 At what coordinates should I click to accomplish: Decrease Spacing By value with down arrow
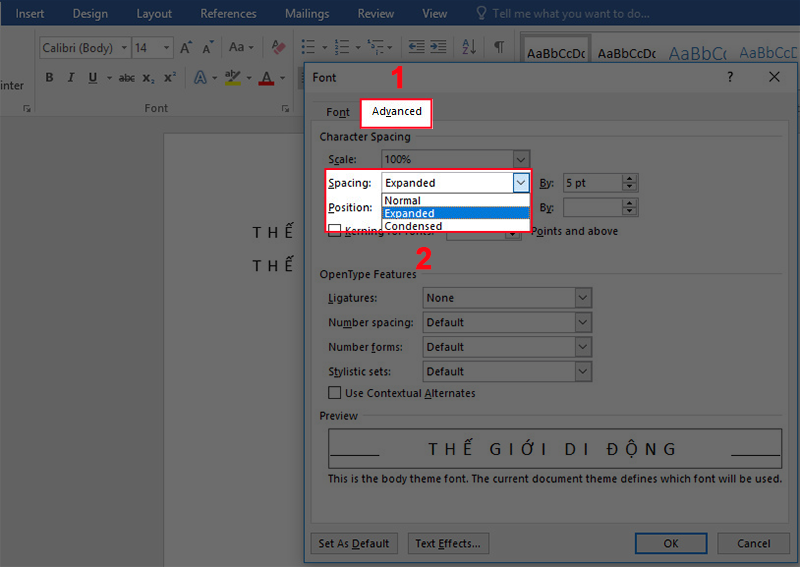coord(630,187)
